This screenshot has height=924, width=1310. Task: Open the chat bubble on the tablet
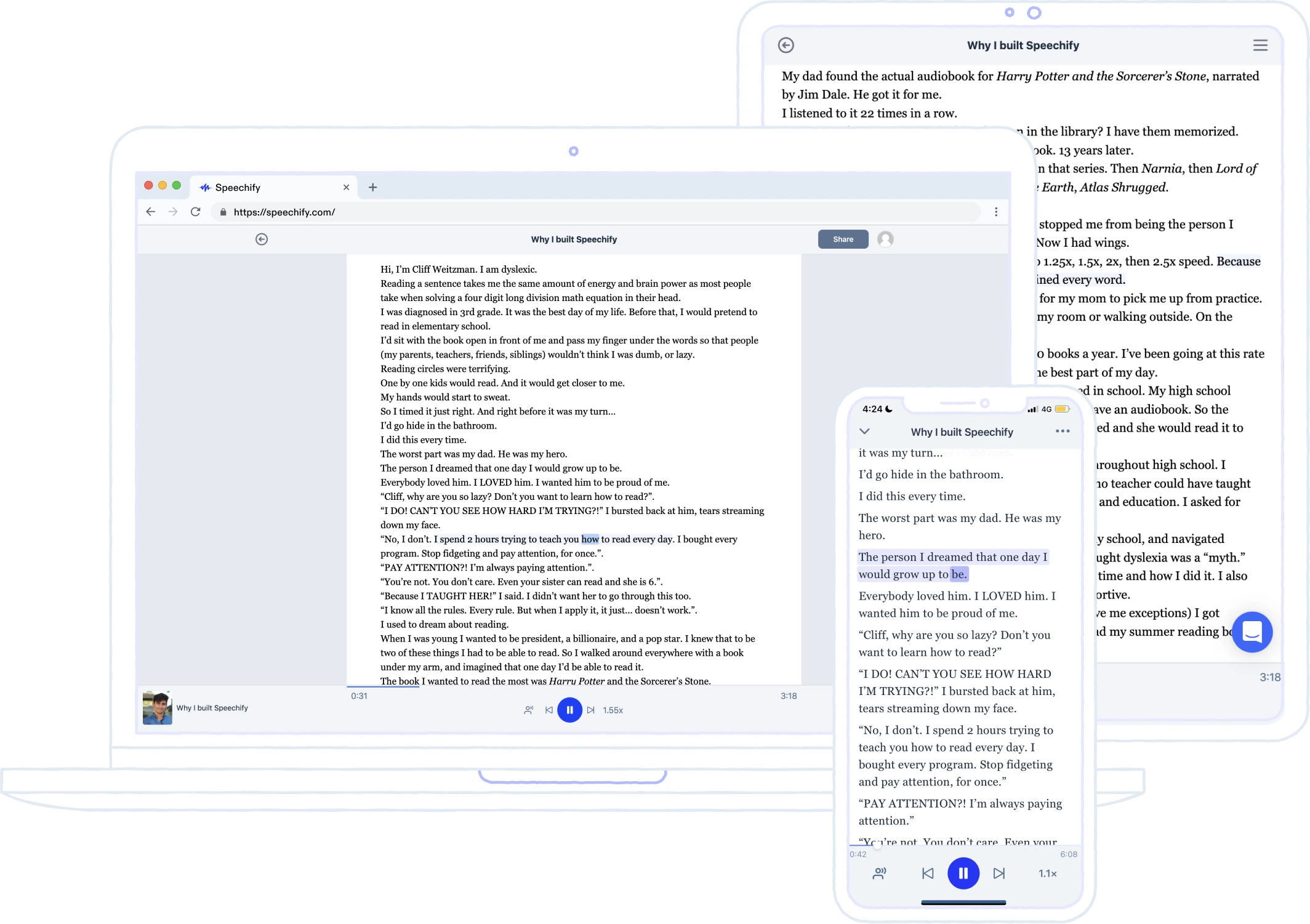click(1252, 632)
